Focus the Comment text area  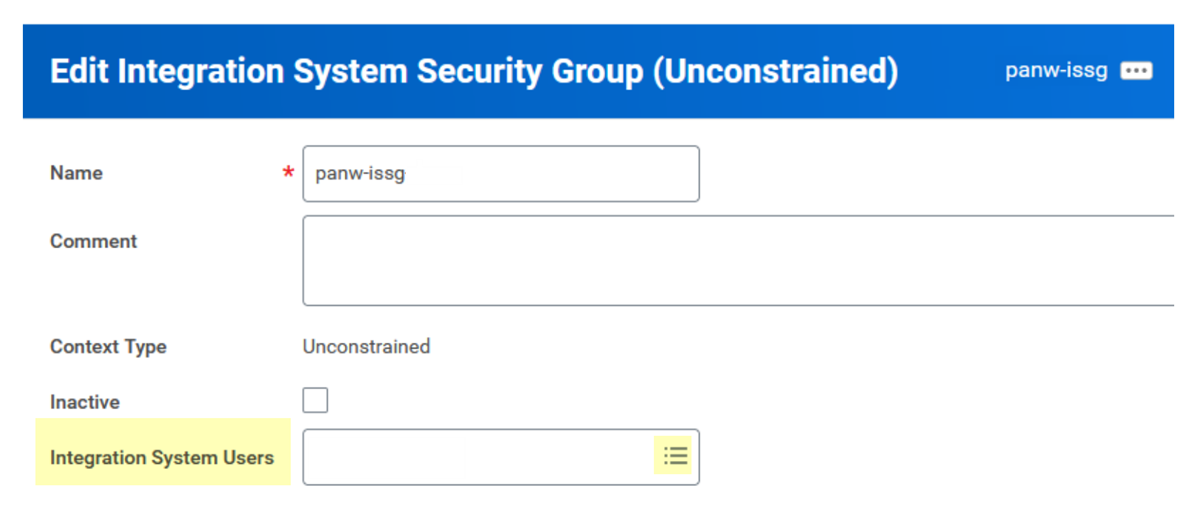(x=737, y=260)
